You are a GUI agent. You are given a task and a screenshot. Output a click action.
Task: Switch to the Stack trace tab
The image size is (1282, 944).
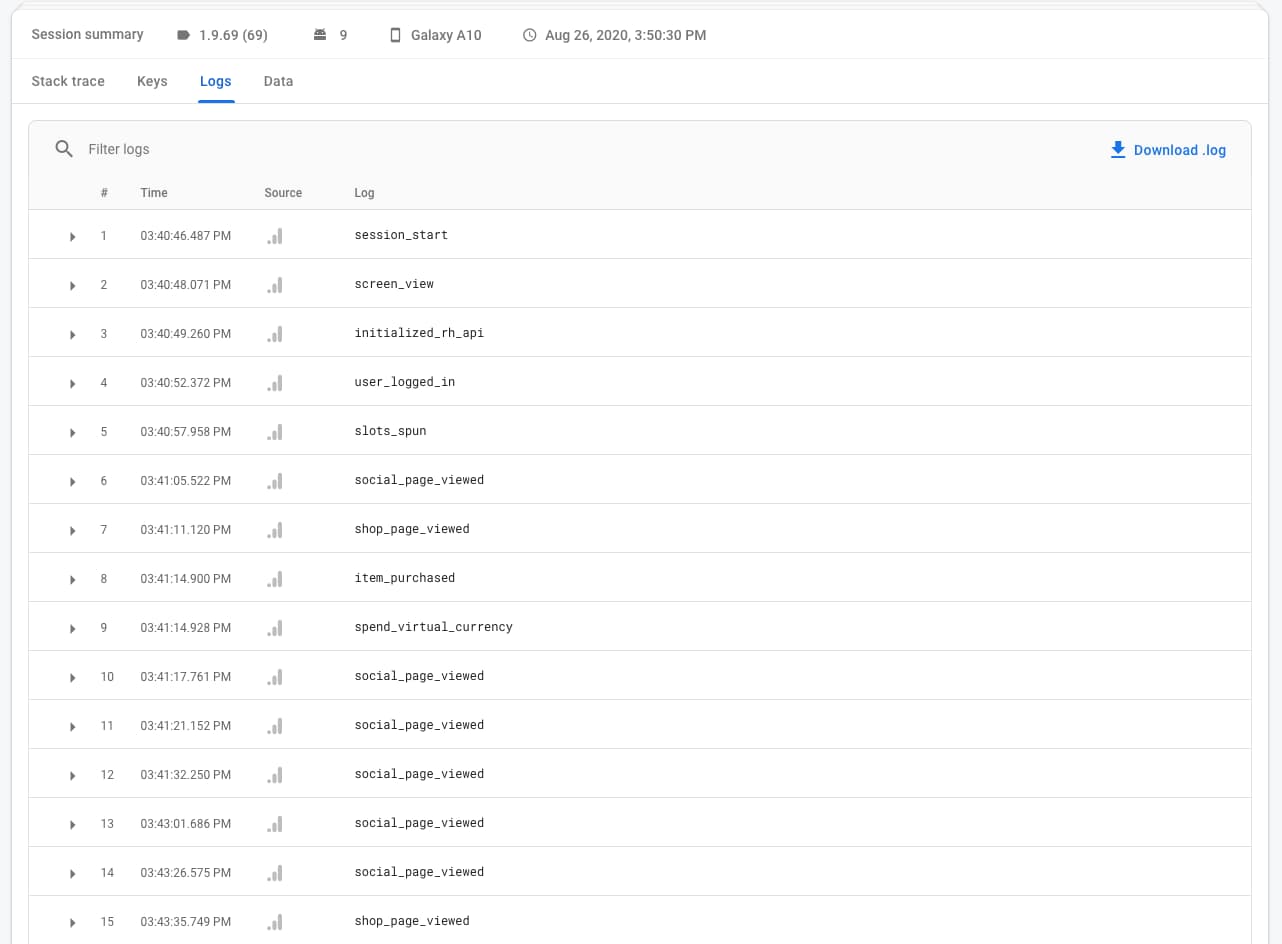pyautogui.click(x=68, y=81)
